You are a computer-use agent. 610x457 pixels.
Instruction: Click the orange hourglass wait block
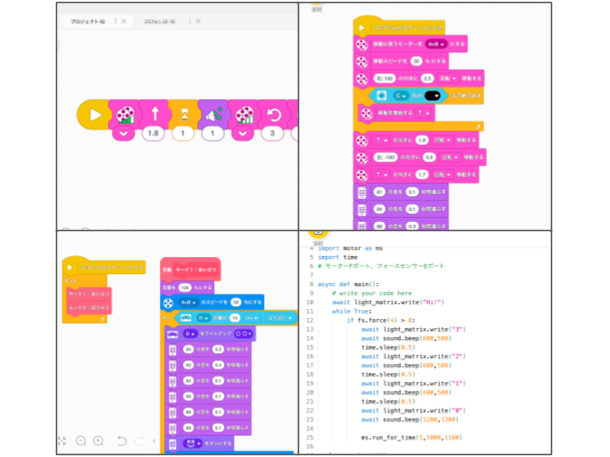tap(182, 115)
